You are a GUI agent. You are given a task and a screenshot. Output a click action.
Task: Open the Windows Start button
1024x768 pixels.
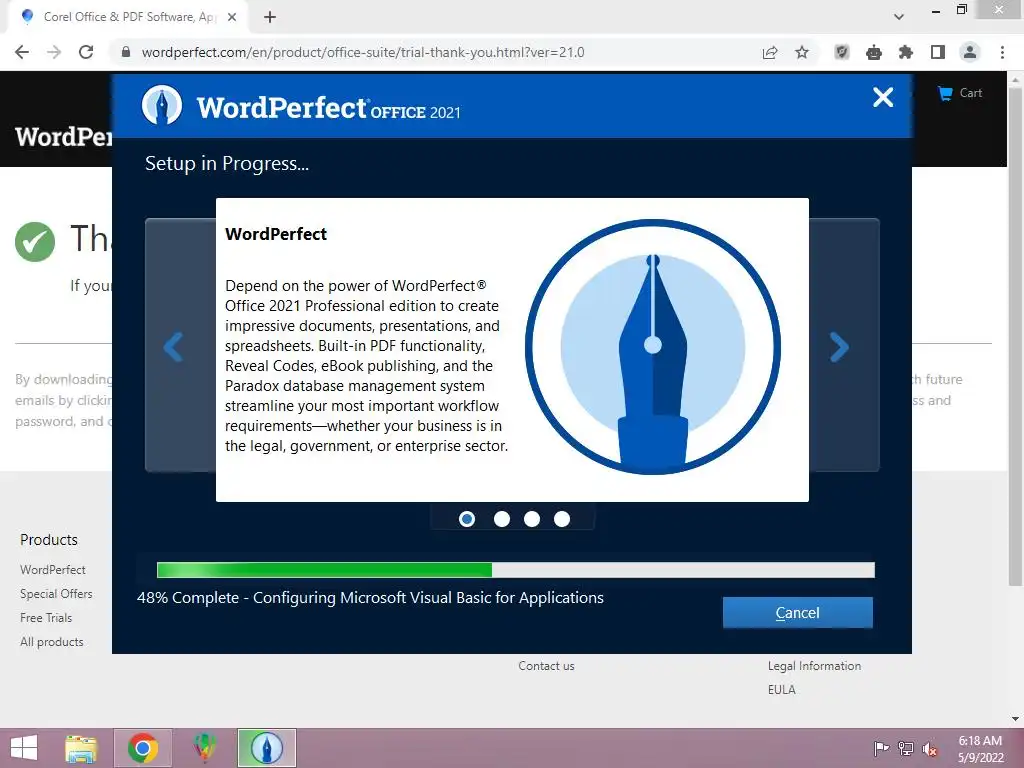tap(24, 748)
